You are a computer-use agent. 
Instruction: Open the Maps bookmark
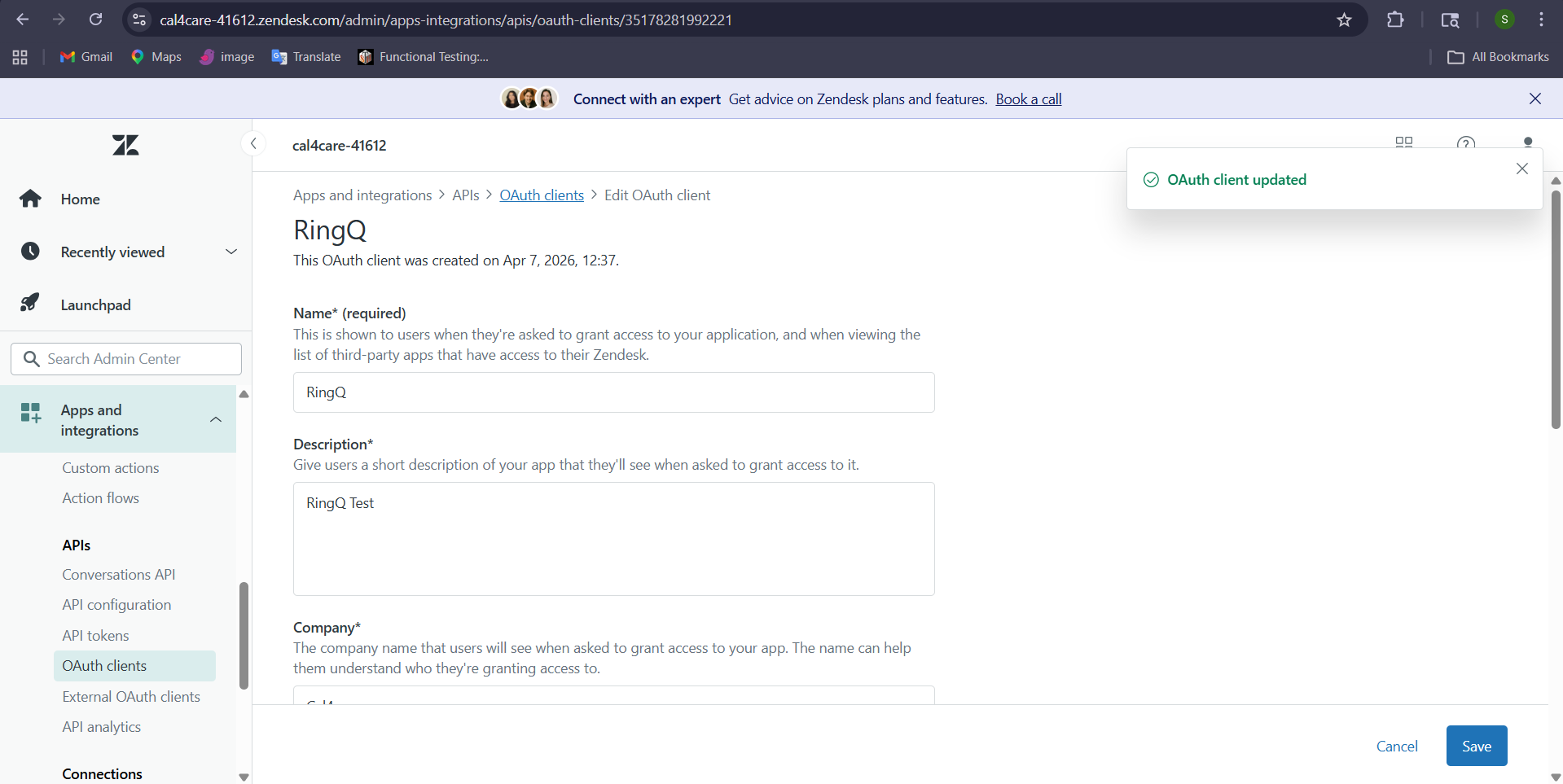(156, 57)
